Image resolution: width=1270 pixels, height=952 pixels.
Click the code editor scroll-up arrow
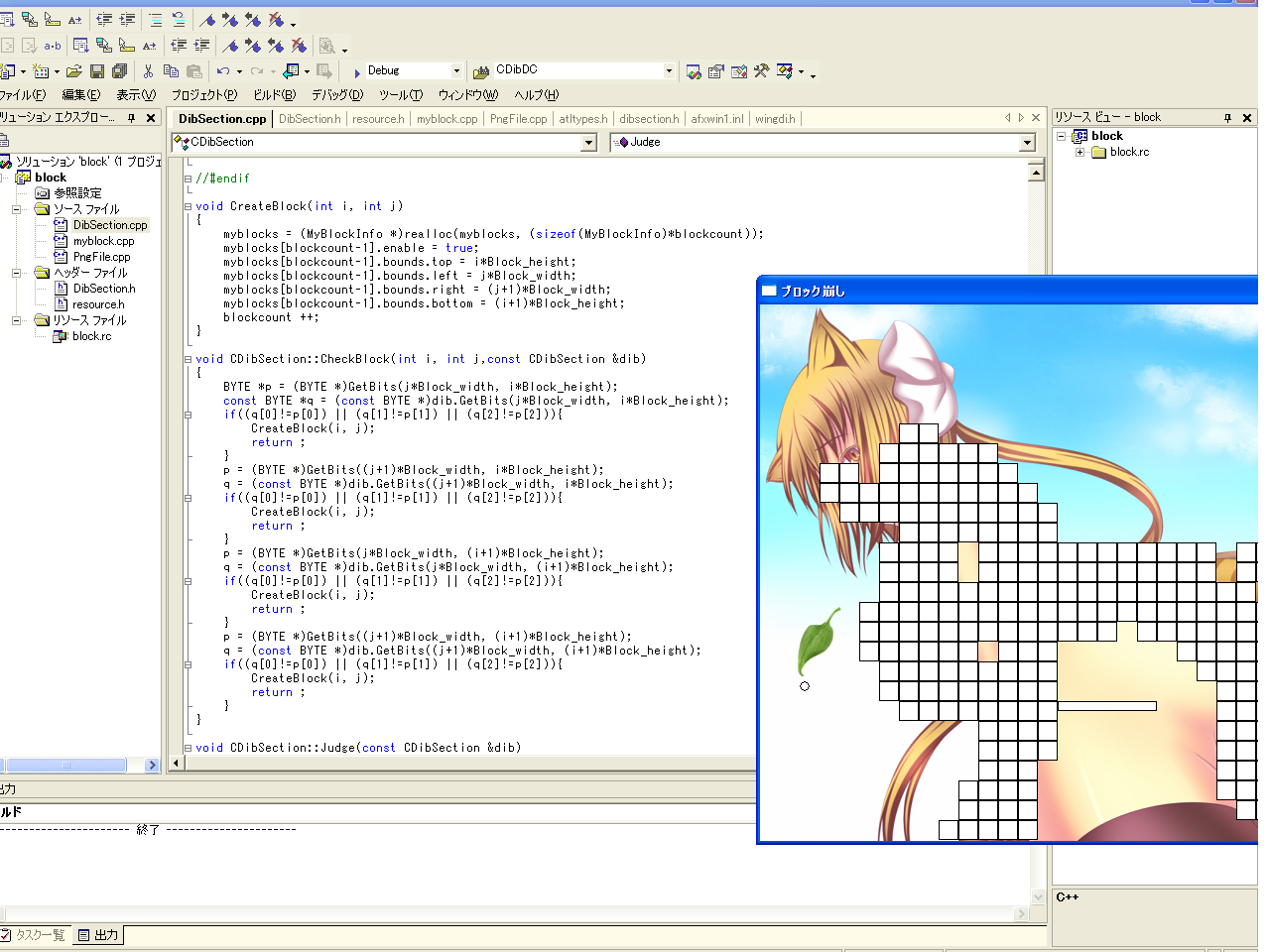[x=1036, y=173]
